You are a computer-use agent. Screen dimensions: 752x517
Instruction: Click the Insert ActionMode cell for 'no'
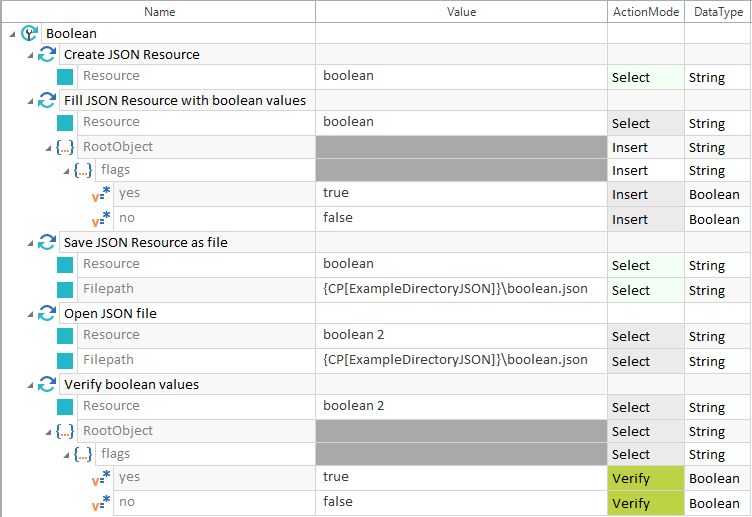pyautogui.click(x=645, y=219)
